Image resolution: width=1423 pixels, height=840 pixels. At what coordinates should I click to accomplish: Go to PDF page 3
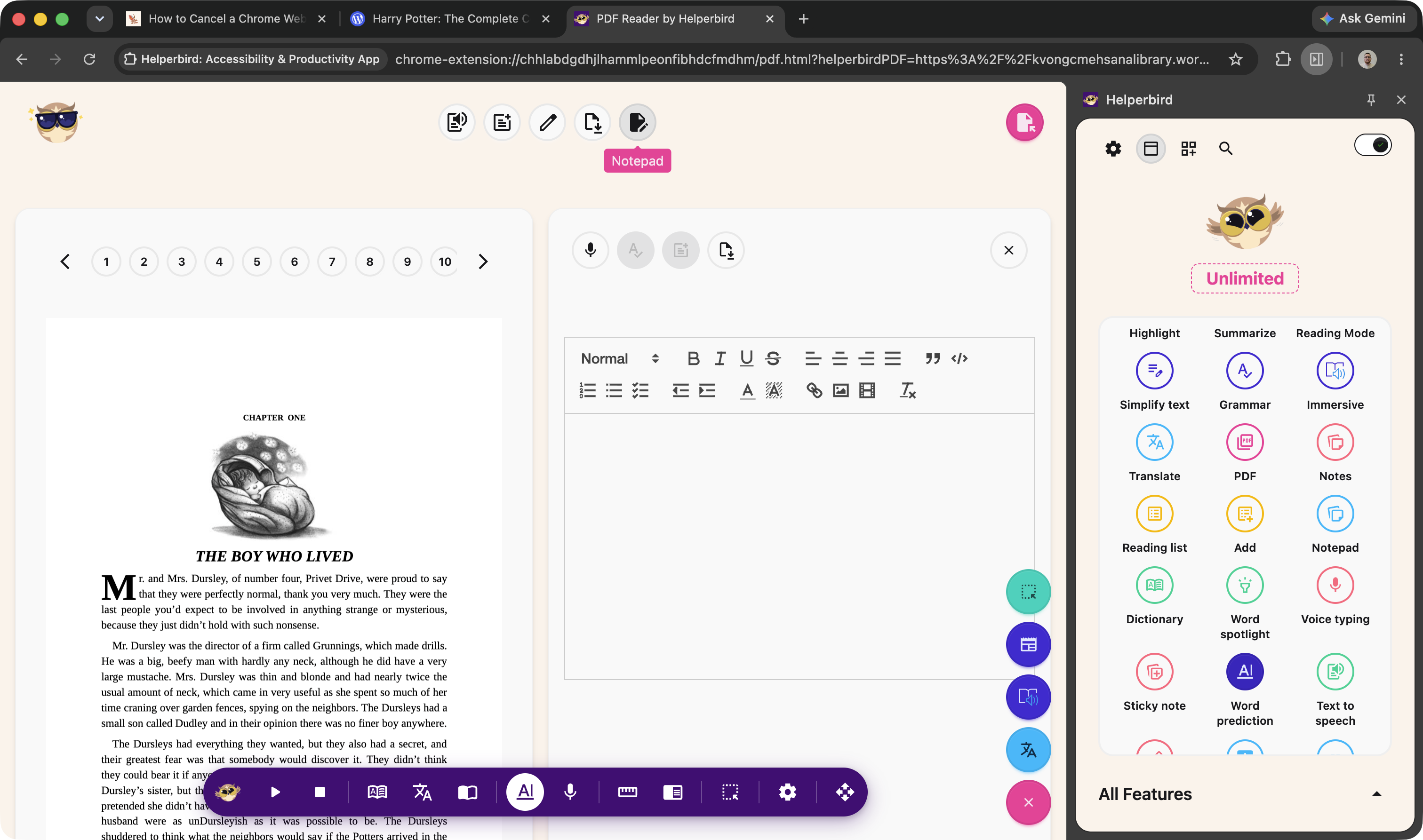[x=181, y=262]
